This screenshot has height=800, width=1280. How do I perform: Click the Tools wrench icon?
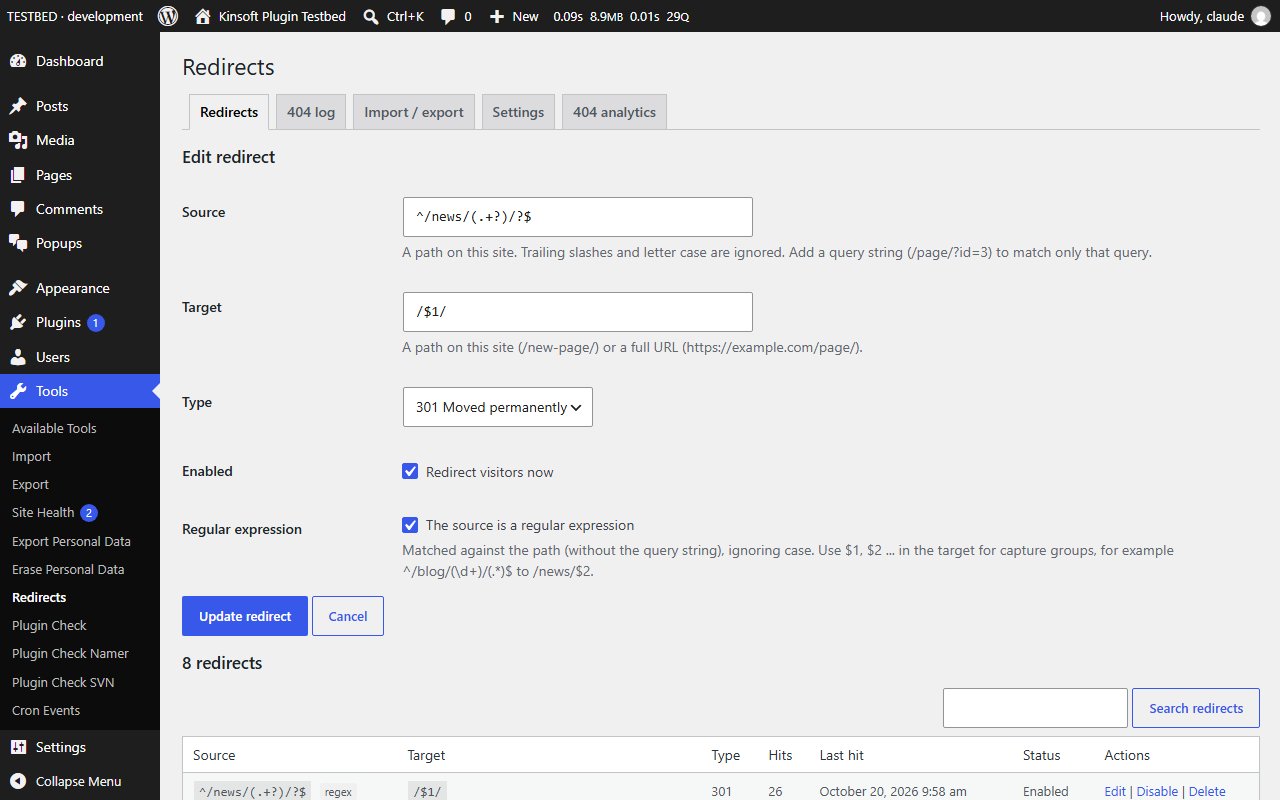[x=18, y=391]
